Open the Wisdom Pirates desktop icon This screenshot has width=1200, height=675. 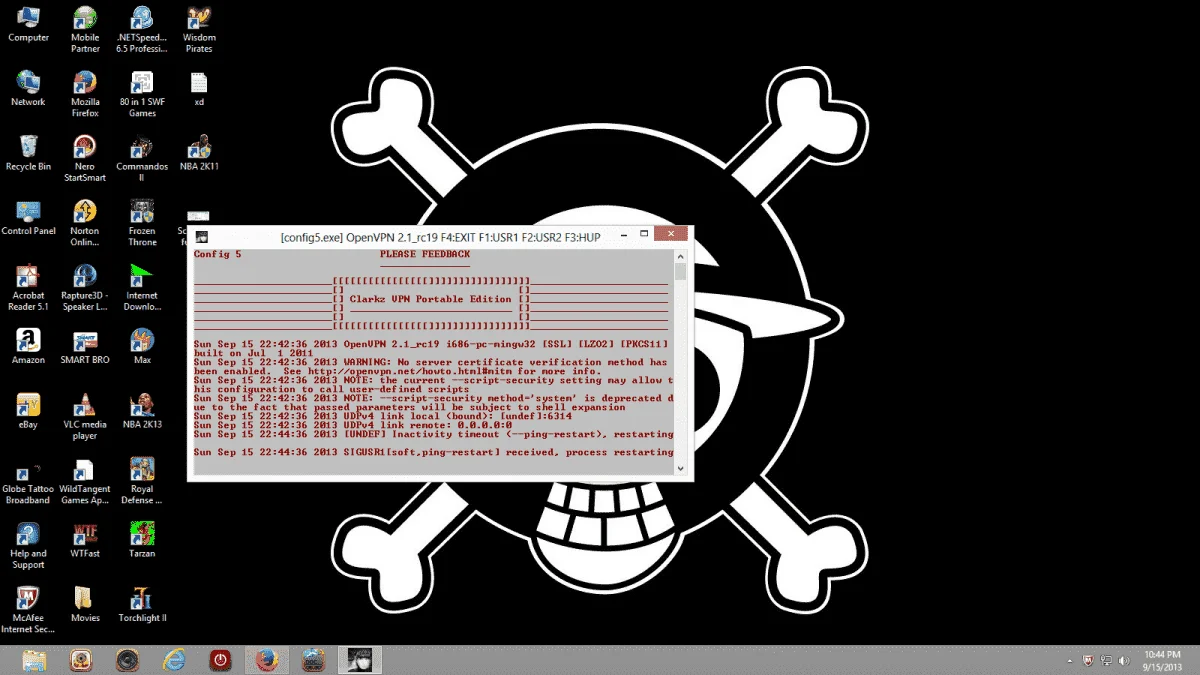(199, 30)
